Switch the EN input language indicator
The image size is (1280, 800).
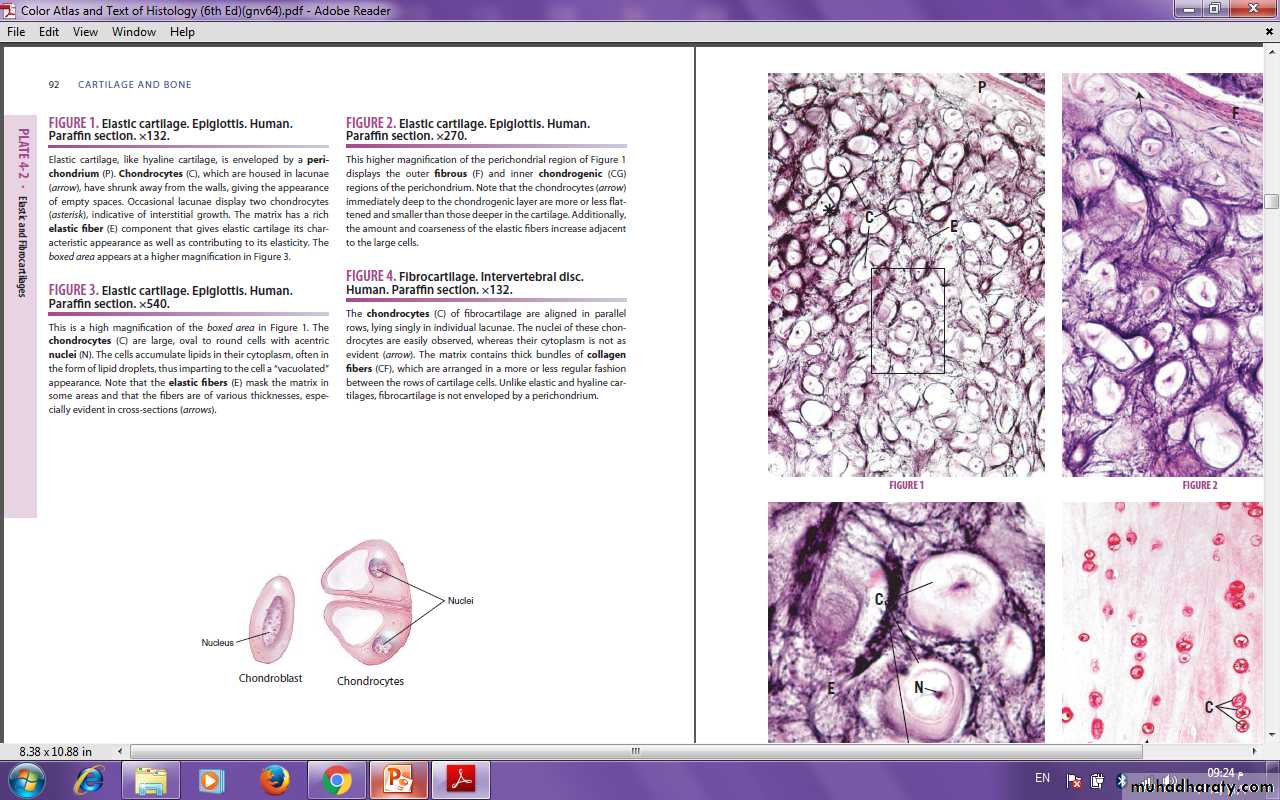1042,778
